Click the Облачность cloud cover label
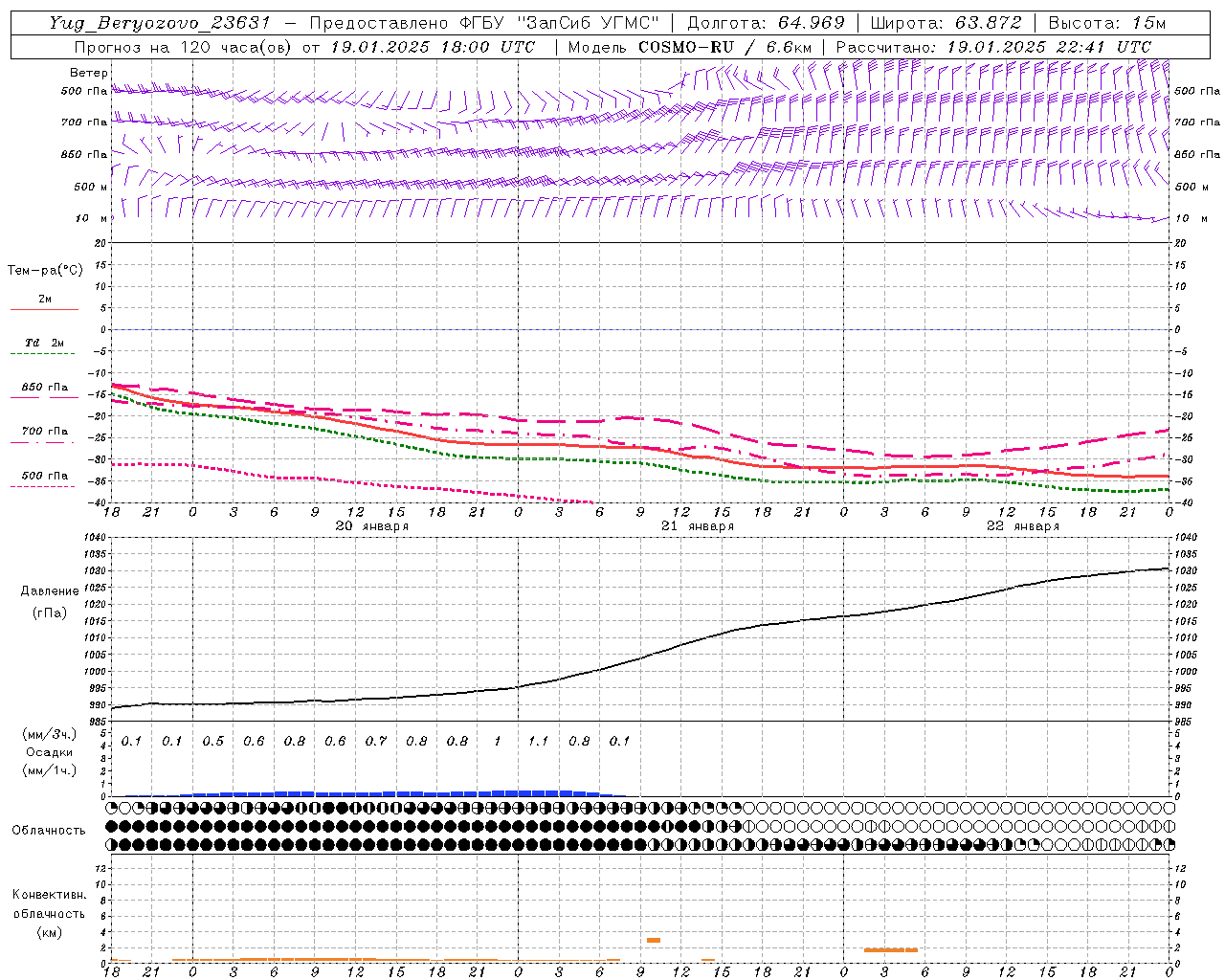 coord(49,830)
